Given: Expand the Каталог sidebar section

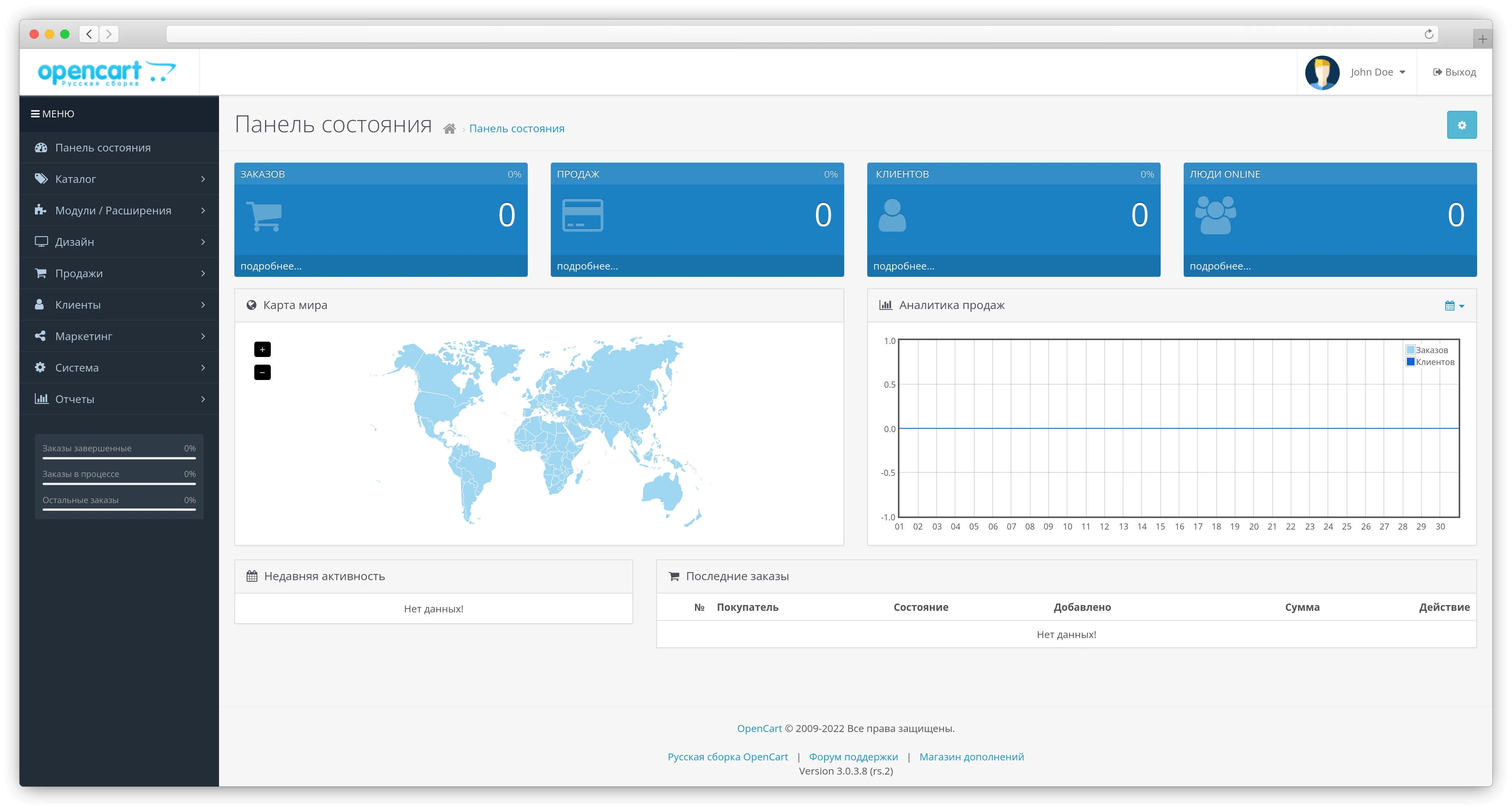Looking at the screenshot, I should 203,179.
